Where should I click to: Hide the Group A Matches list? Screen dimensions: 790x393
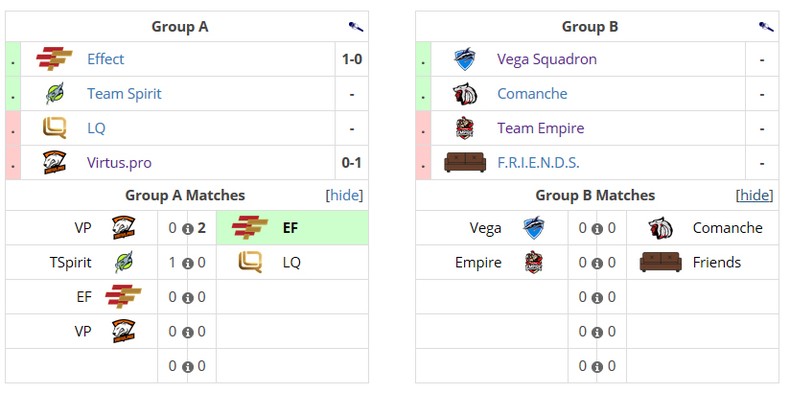click(345, 195)
